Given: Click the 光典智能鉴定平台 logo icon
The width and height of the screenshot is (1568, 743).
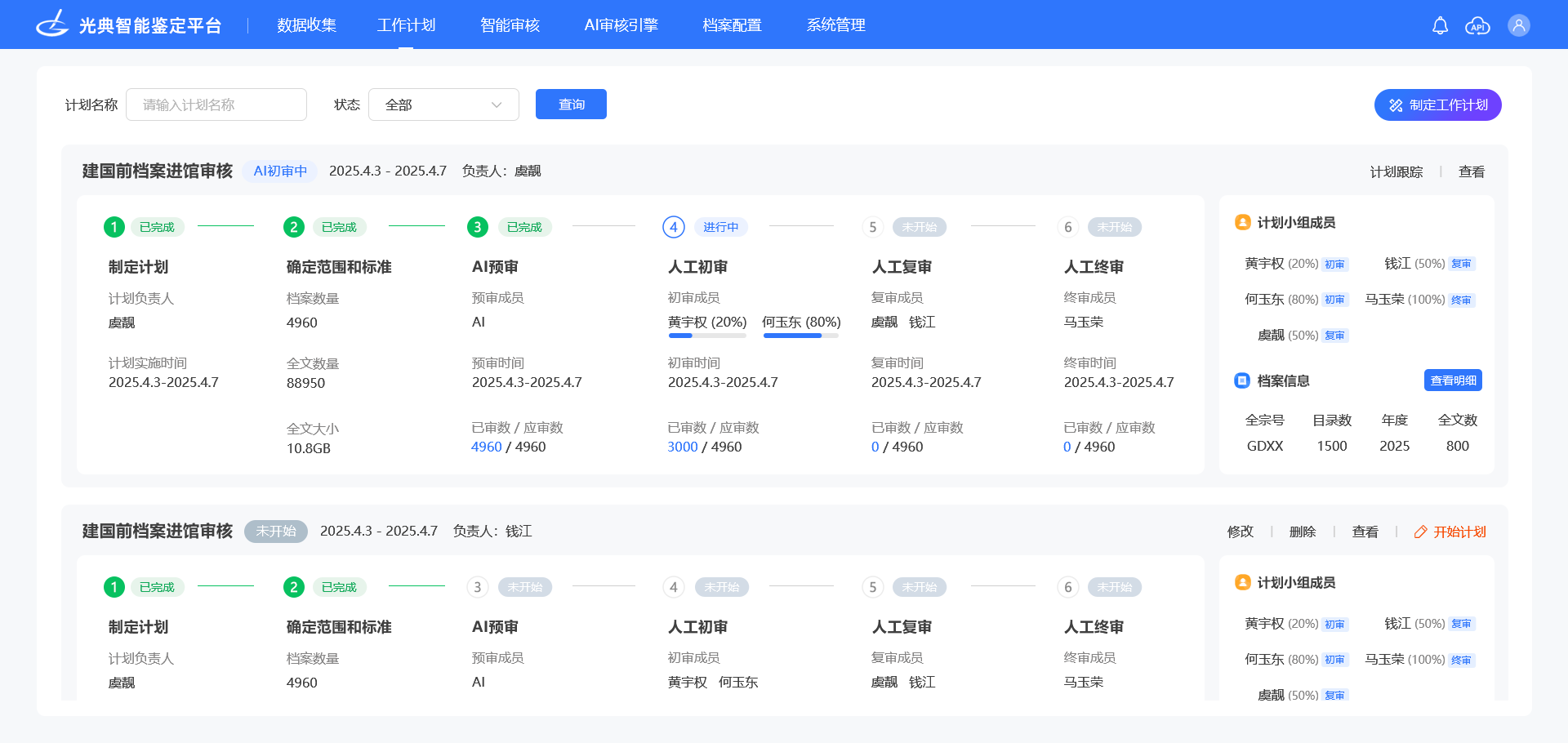Looking at the screenshot, I should tap(52, 24).
